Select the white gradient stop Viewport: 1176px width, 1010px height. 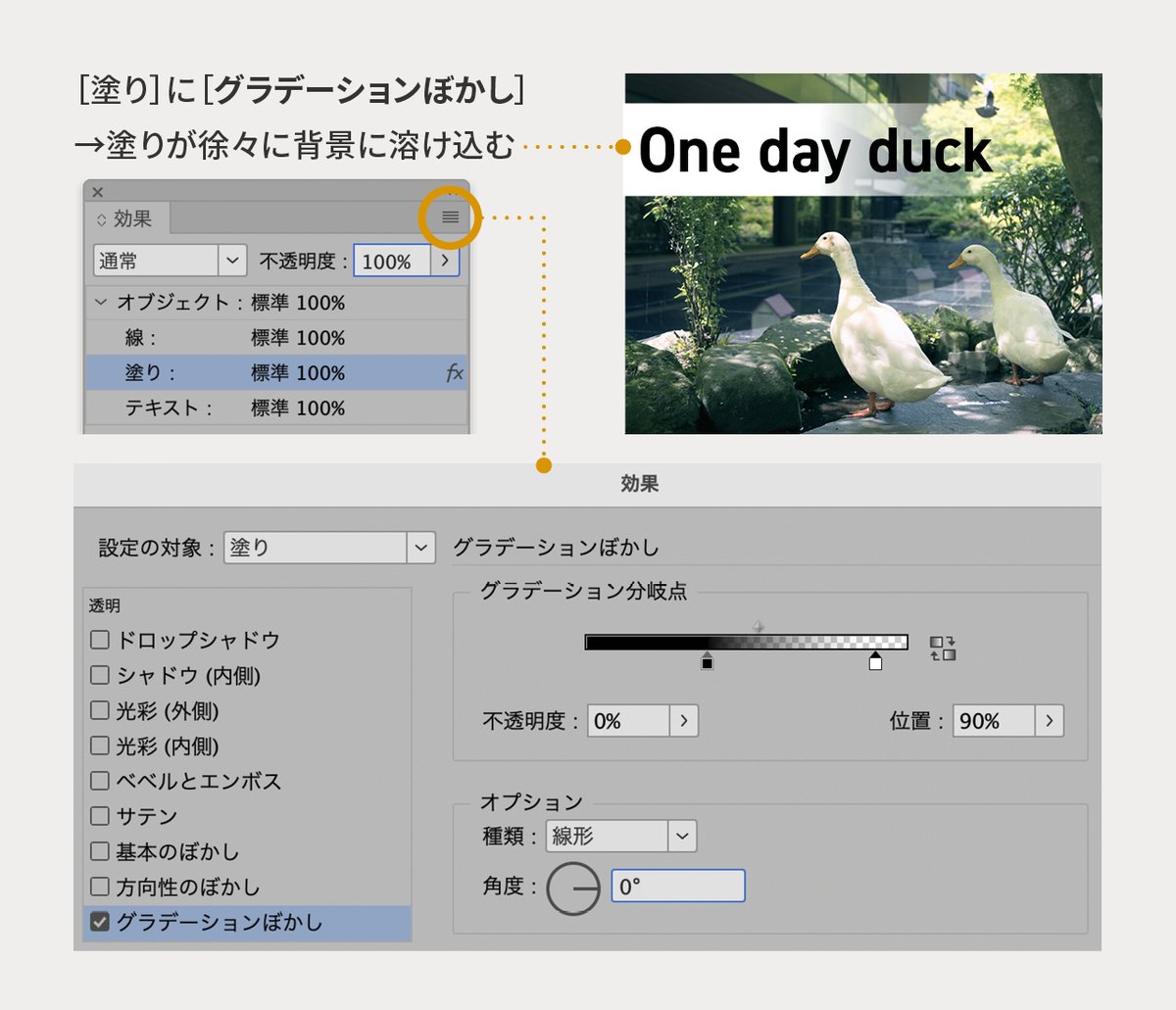click(x=875, y=661)
